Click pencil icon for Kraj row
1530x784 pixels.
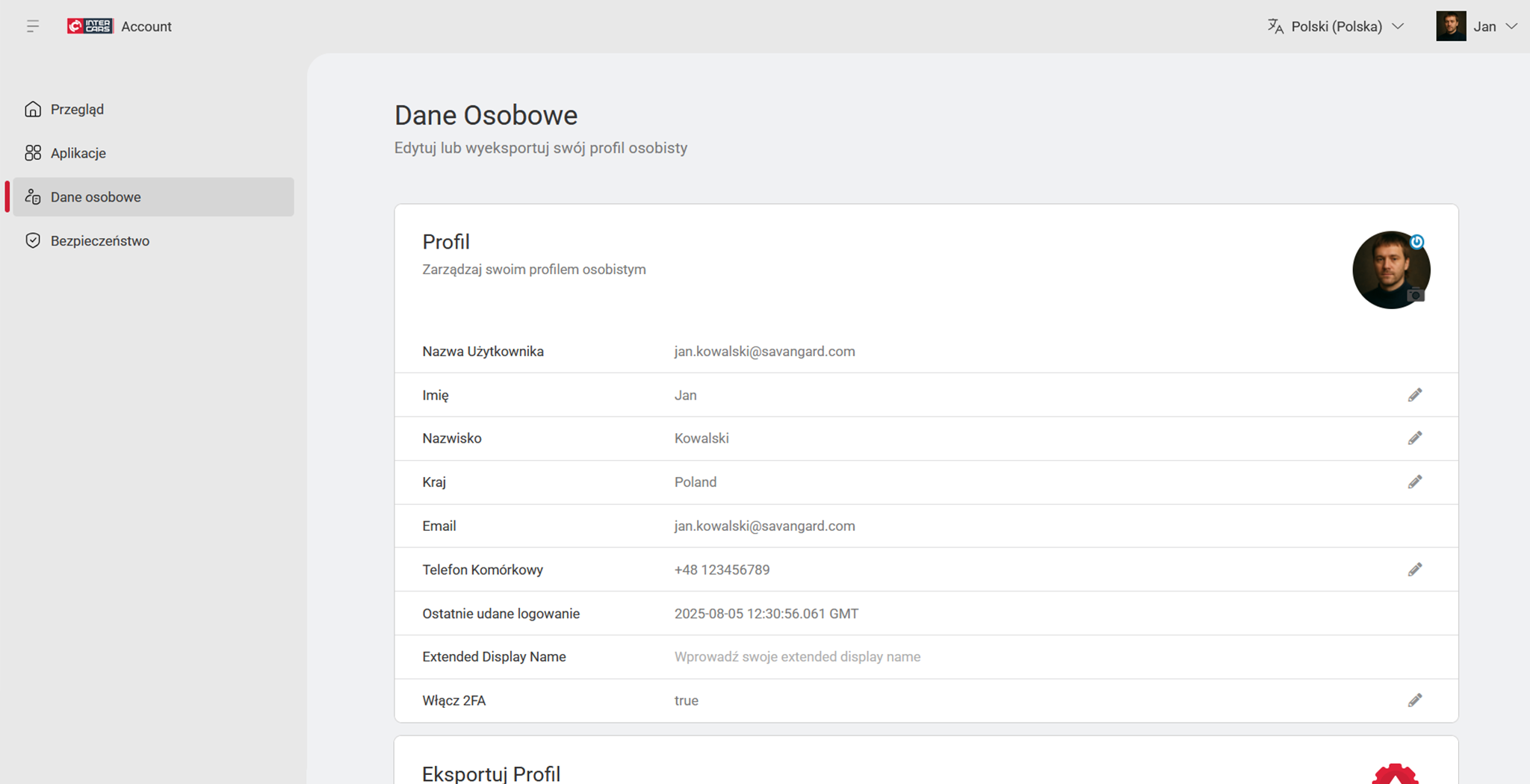point(1414,482)
